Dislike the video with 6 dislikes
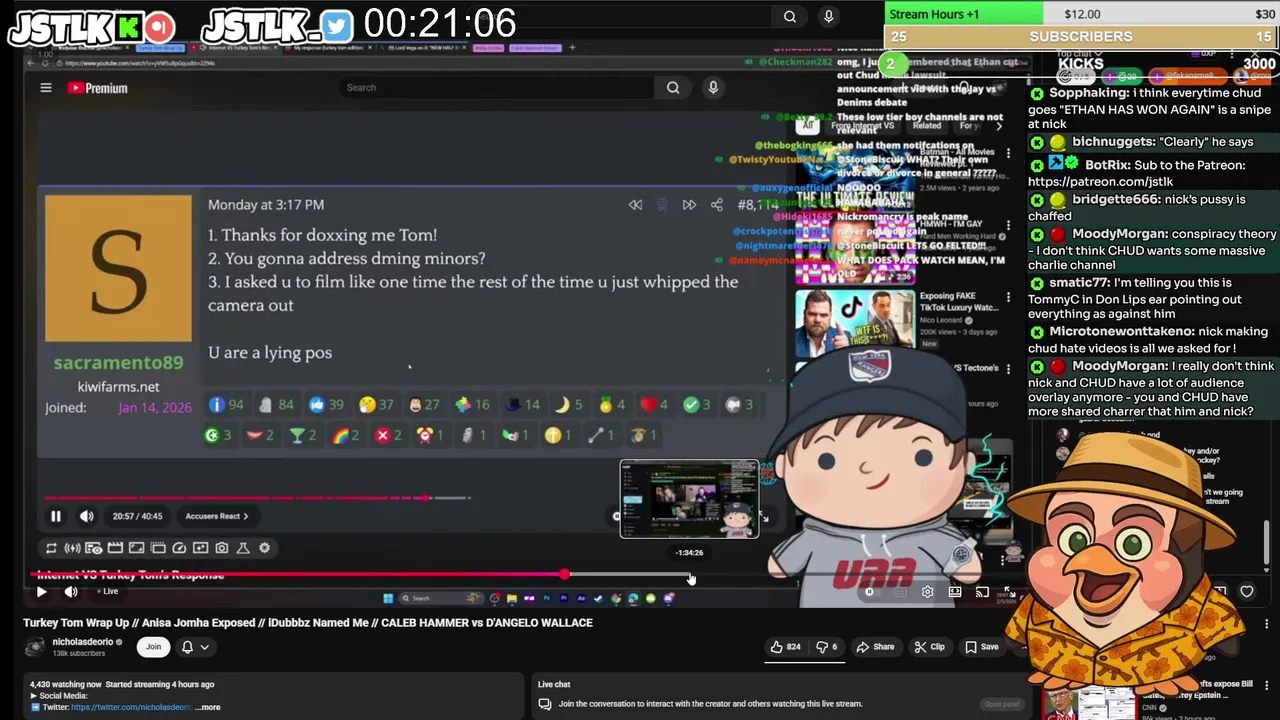 pos(827,647)
